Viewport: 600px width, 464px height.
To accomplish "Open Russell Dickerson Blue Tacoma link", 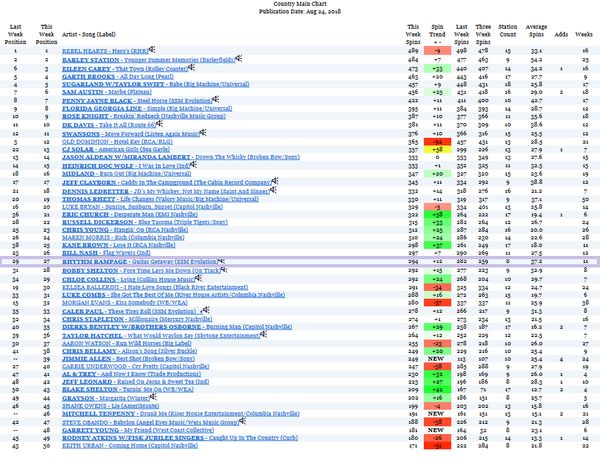I will [x=145, y=222].
